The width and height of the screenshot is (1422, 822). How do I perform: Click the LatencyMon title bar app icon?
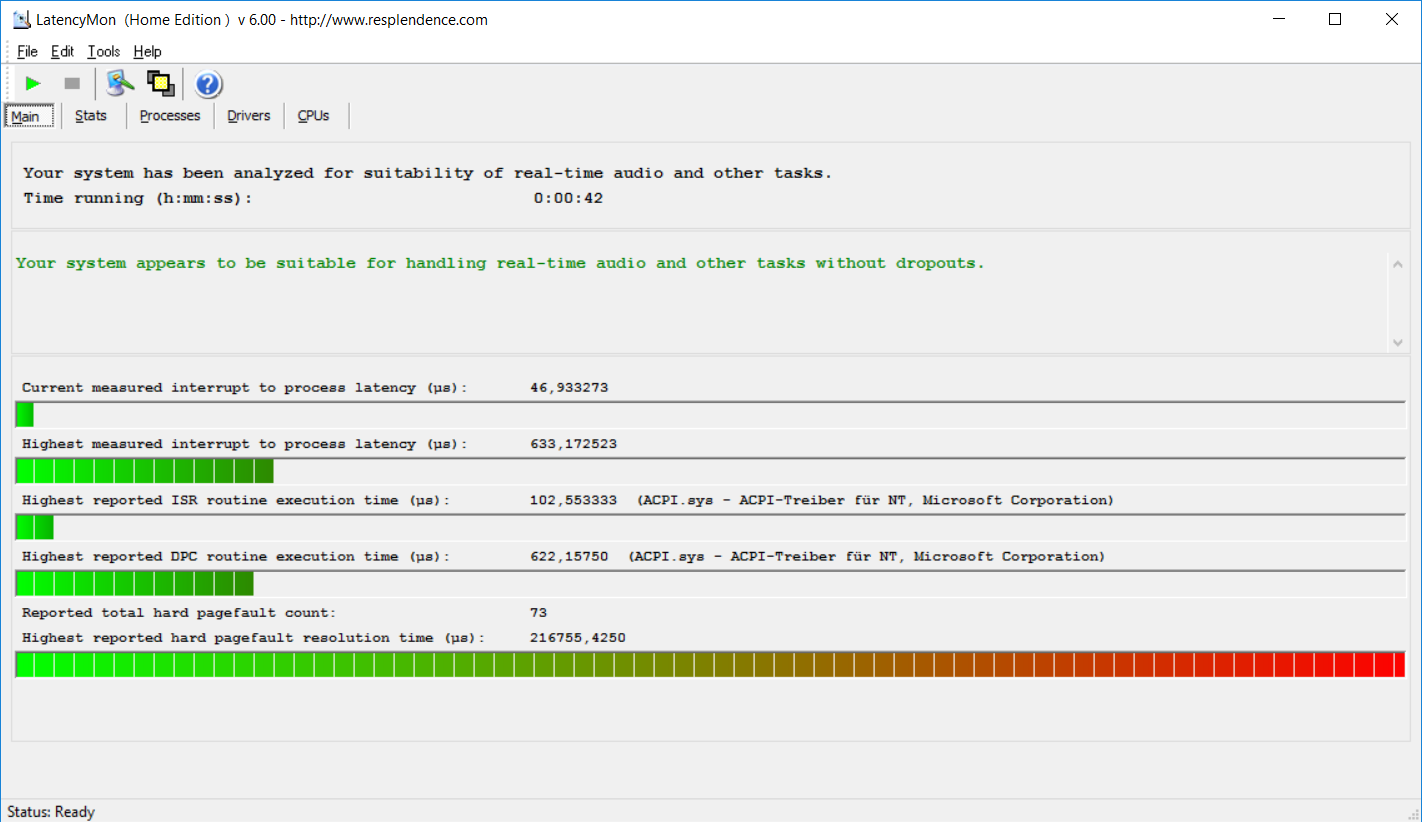click(x=19, y=19)
